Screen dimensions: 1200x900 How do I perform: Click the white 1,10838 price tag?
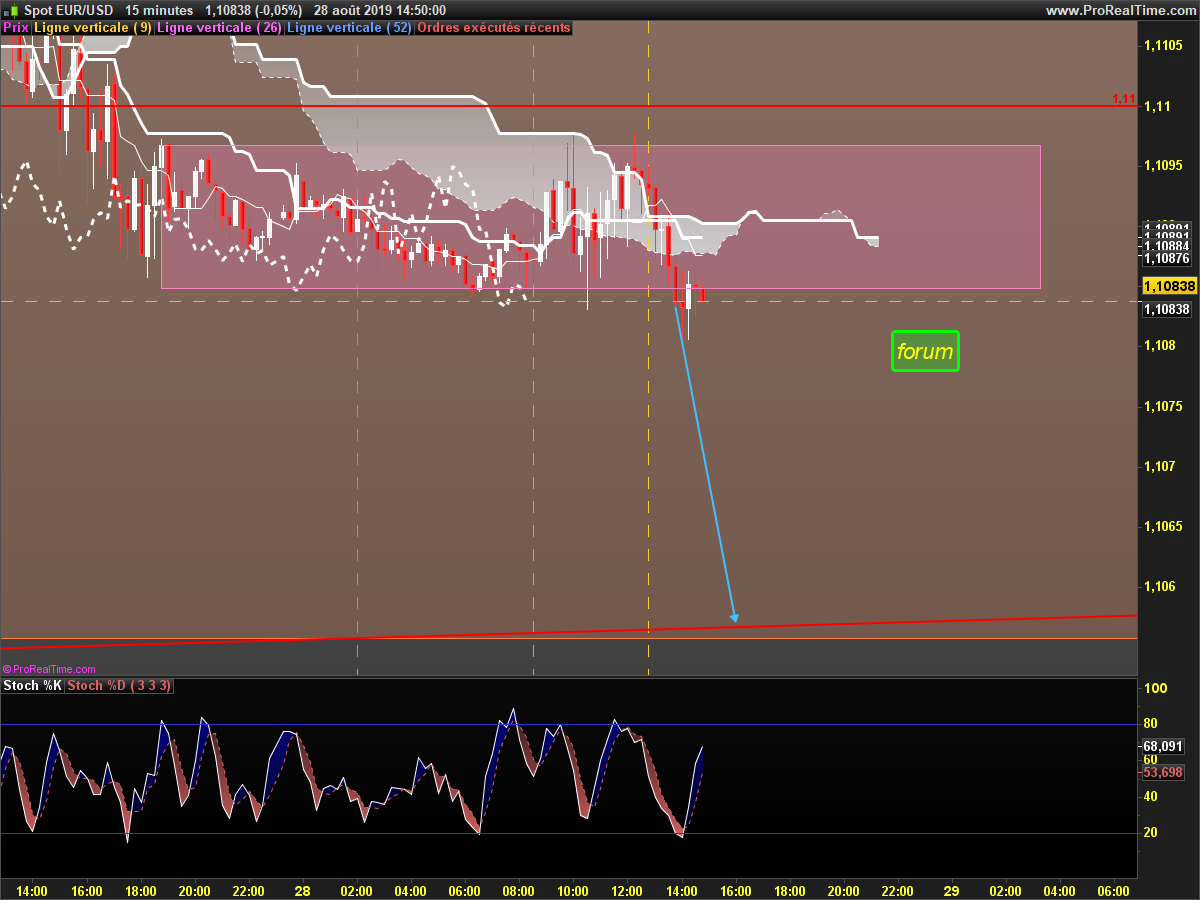[1166, 309]
